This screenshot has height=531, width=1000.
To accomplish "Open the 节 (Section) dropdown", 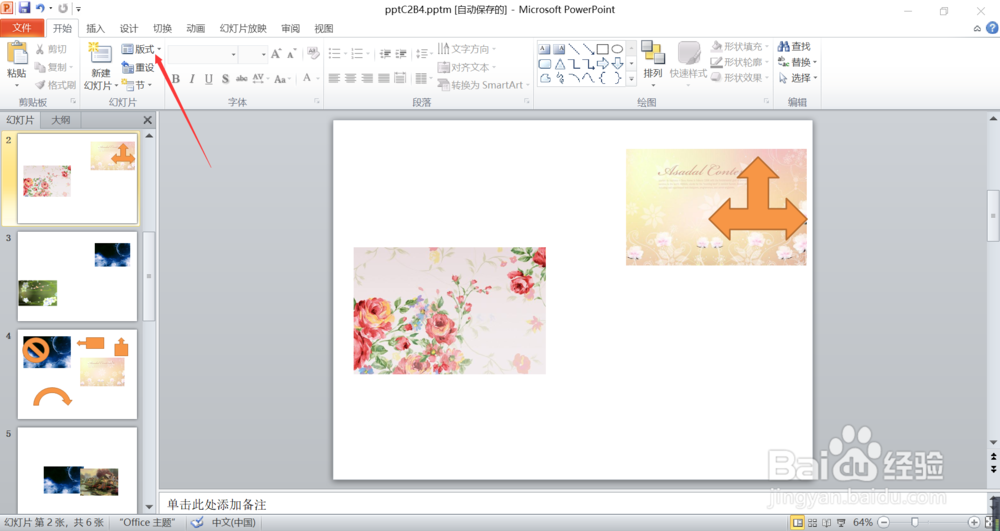I will point(137,85).
